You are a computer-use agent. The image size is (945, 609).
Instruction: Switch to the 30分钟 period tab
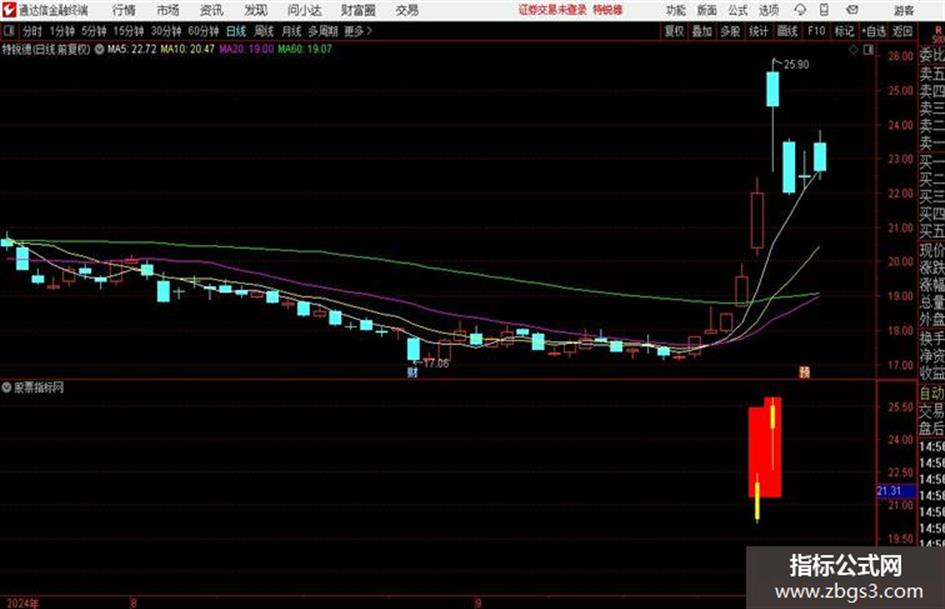click(166, 31)
